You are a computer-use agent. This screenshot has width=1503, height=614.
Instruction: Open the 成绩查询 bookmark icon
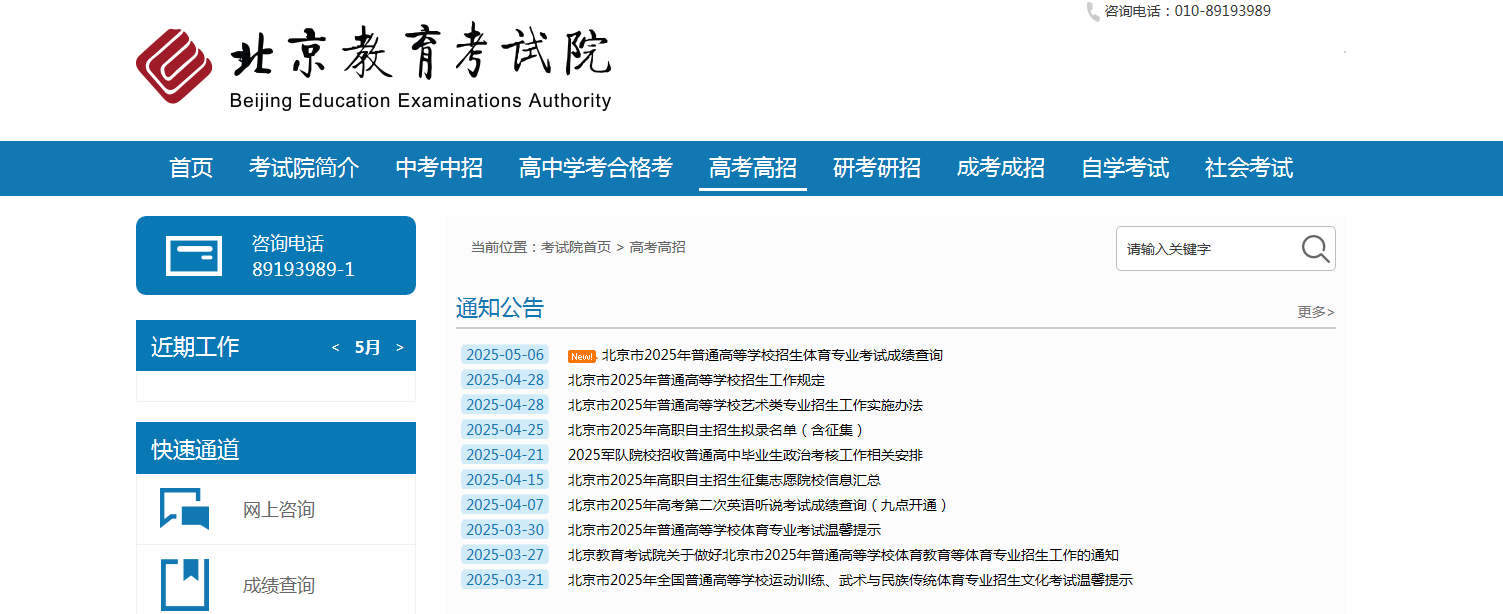coord(185,585)
